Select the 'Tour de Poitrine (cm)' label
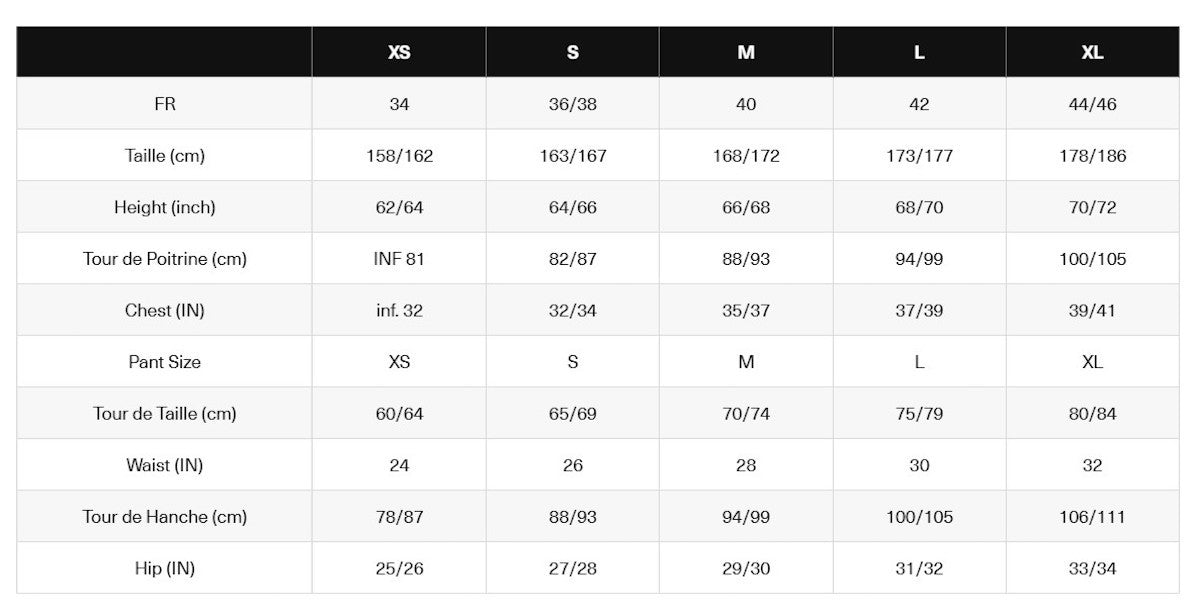 165,259
